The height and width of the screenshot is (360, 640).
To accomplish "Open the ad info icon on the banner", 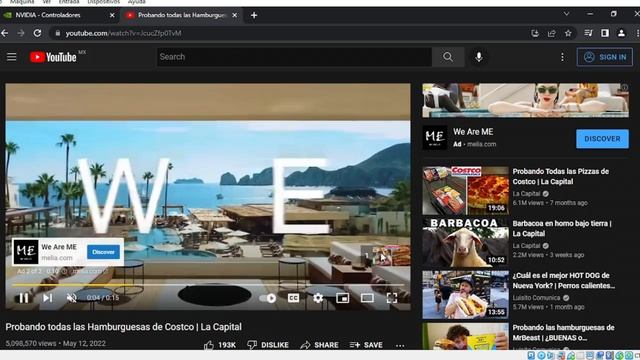I will 624,87.
